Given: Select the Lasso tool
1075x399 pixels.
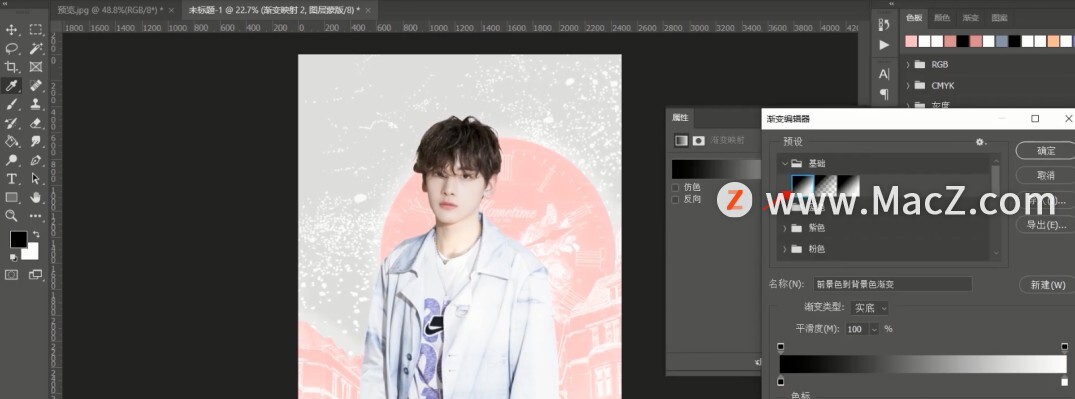Looking at the screenshot, I should (12, 49).
